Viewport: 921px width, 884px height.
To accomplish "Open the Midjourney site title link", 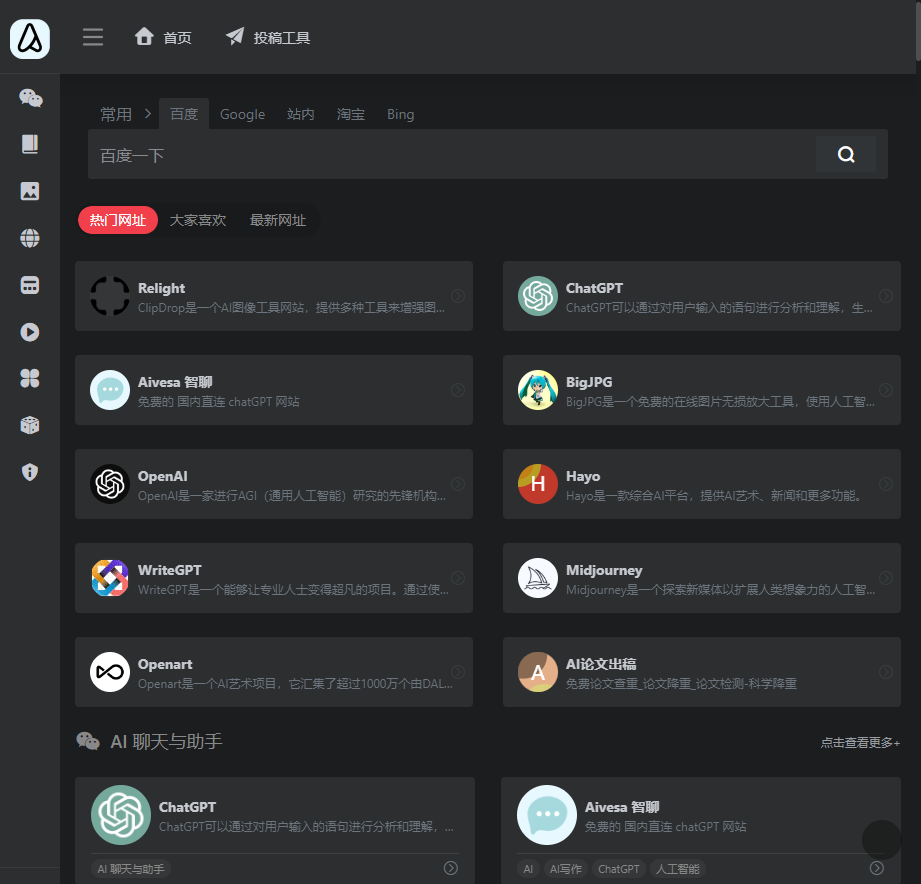I will coord(604,570).
